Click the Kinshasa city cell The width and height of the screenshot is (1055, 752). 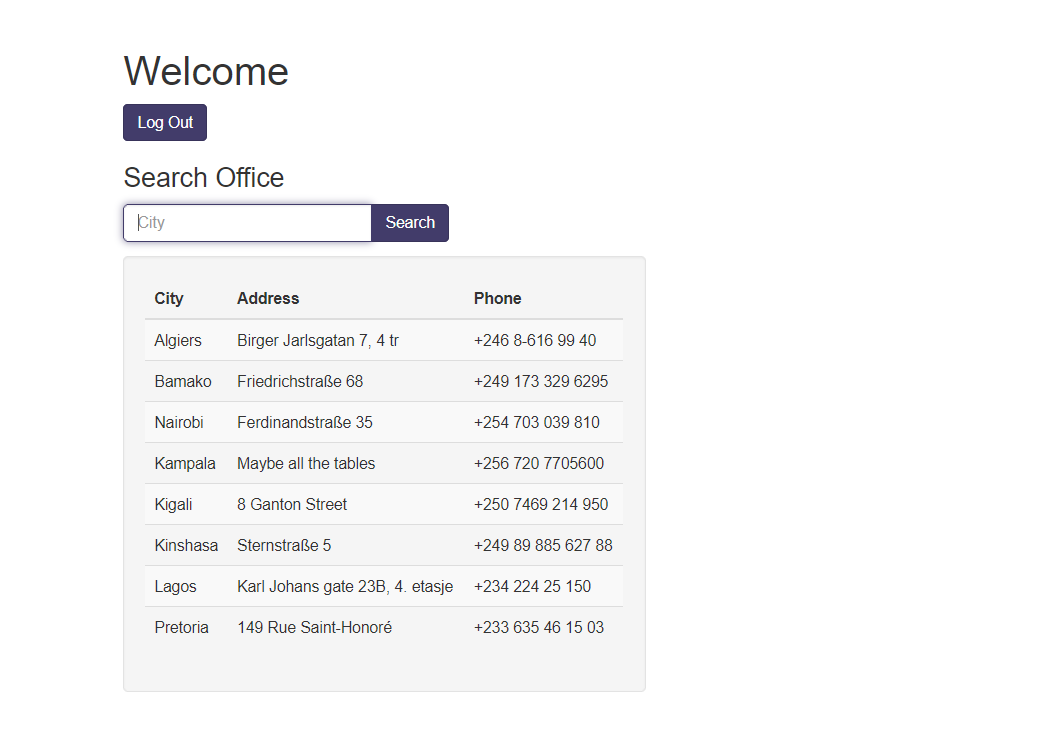tap(186, 546)
